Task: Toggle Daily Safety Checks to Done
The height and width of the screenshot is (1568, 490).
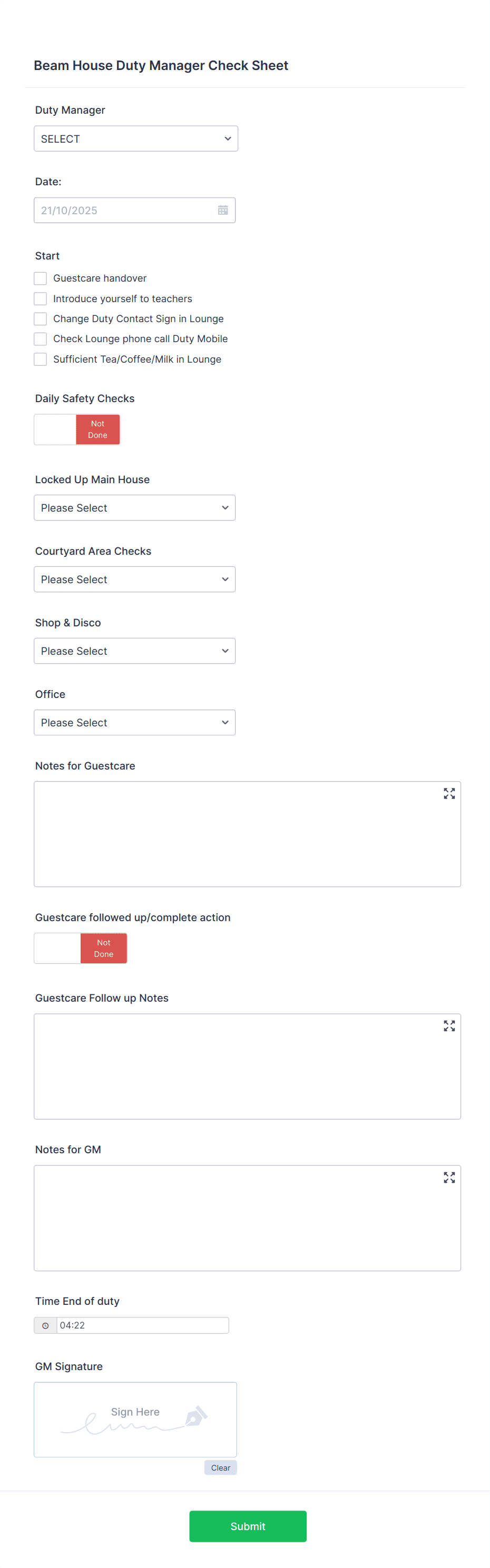Action: (55, 429)
